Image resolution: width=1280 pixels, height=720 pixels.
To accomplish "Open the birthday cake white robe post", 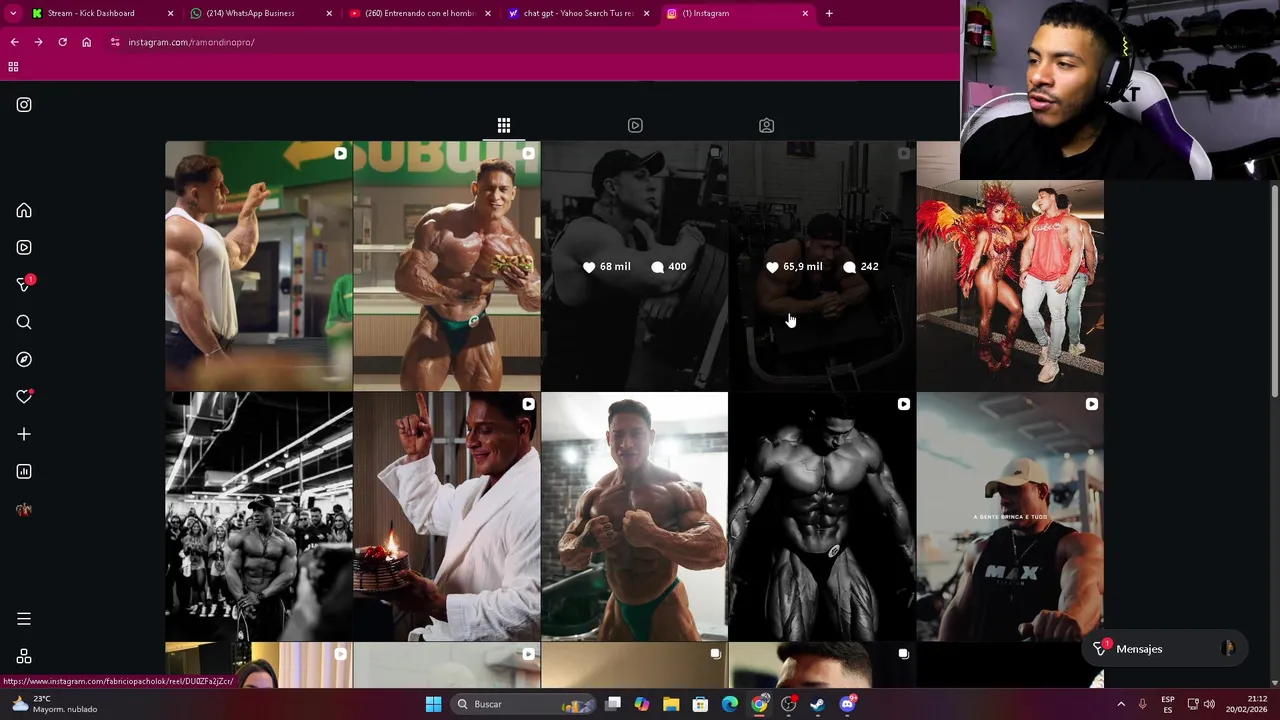I will pos(446,516).
